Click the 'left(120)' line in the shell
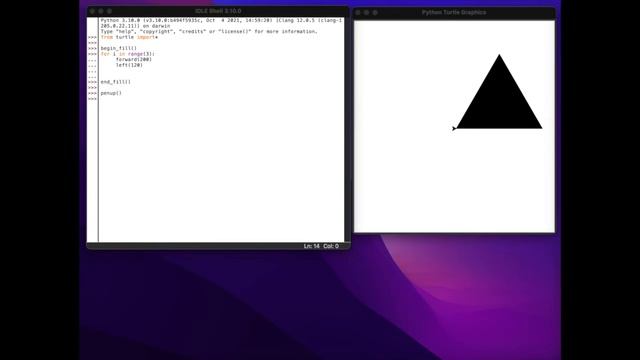The height and width of the screenshot is (360, 640). click(129, 65)
